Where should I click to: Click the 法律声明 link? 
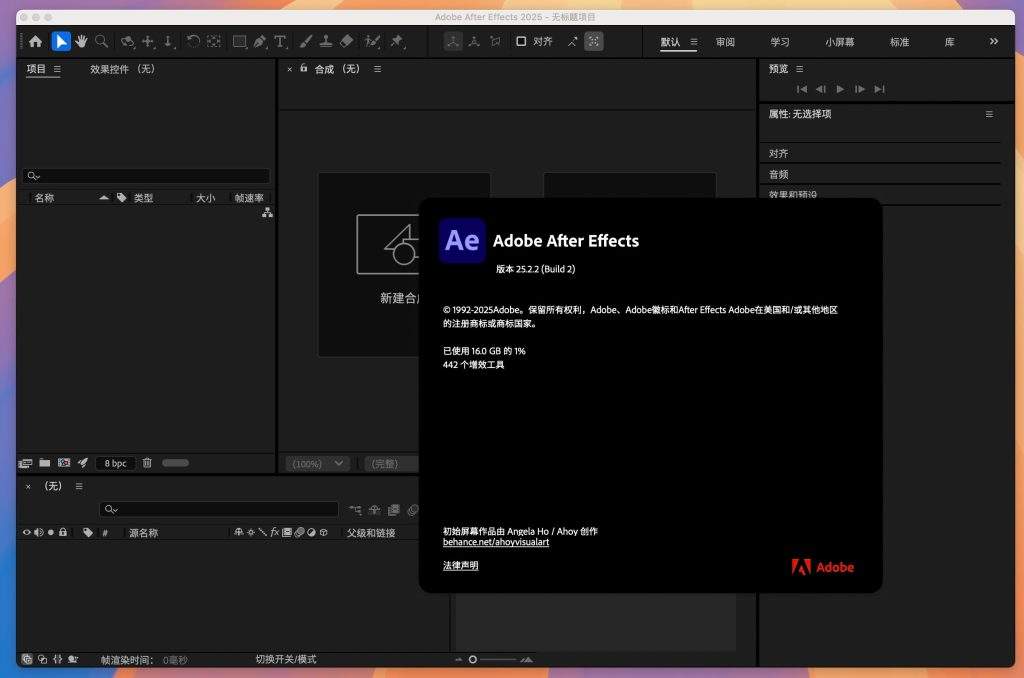(x=460, y=566)
